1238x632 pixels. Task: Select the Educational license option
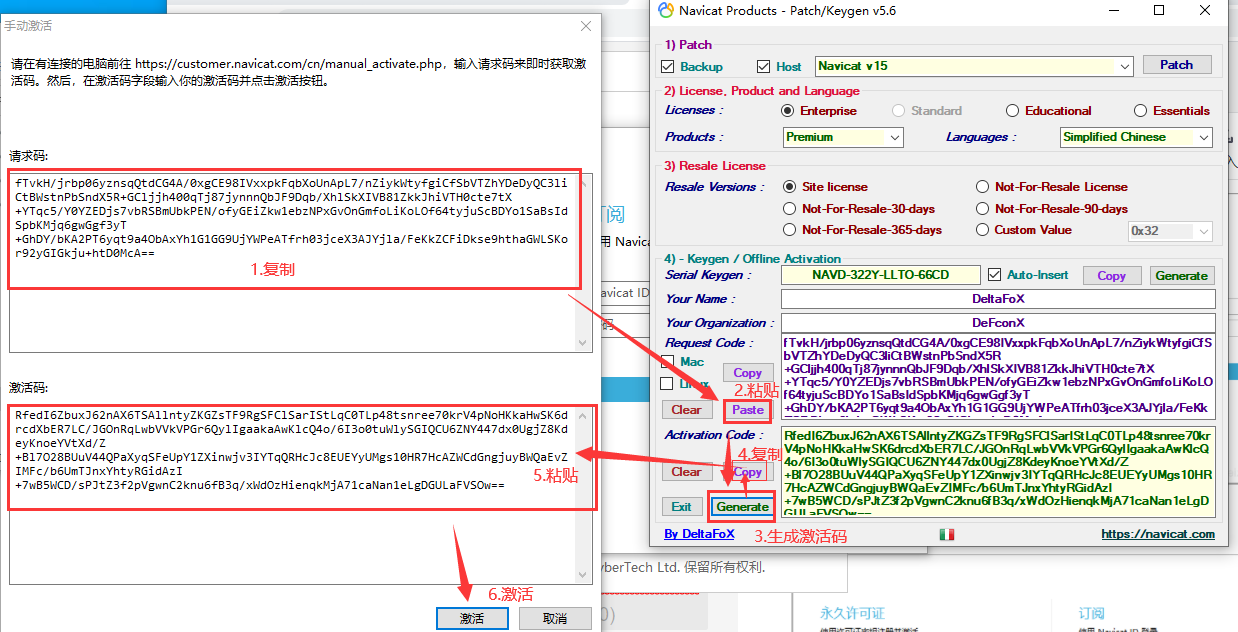pyautogui.click(x=1012, y=111)
